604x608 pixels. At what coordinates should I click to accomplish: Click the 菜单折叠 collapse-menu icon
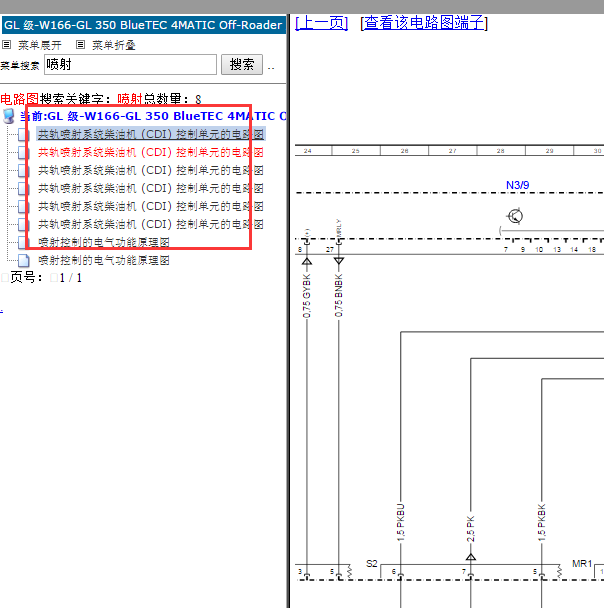click(x=80, y=45)
